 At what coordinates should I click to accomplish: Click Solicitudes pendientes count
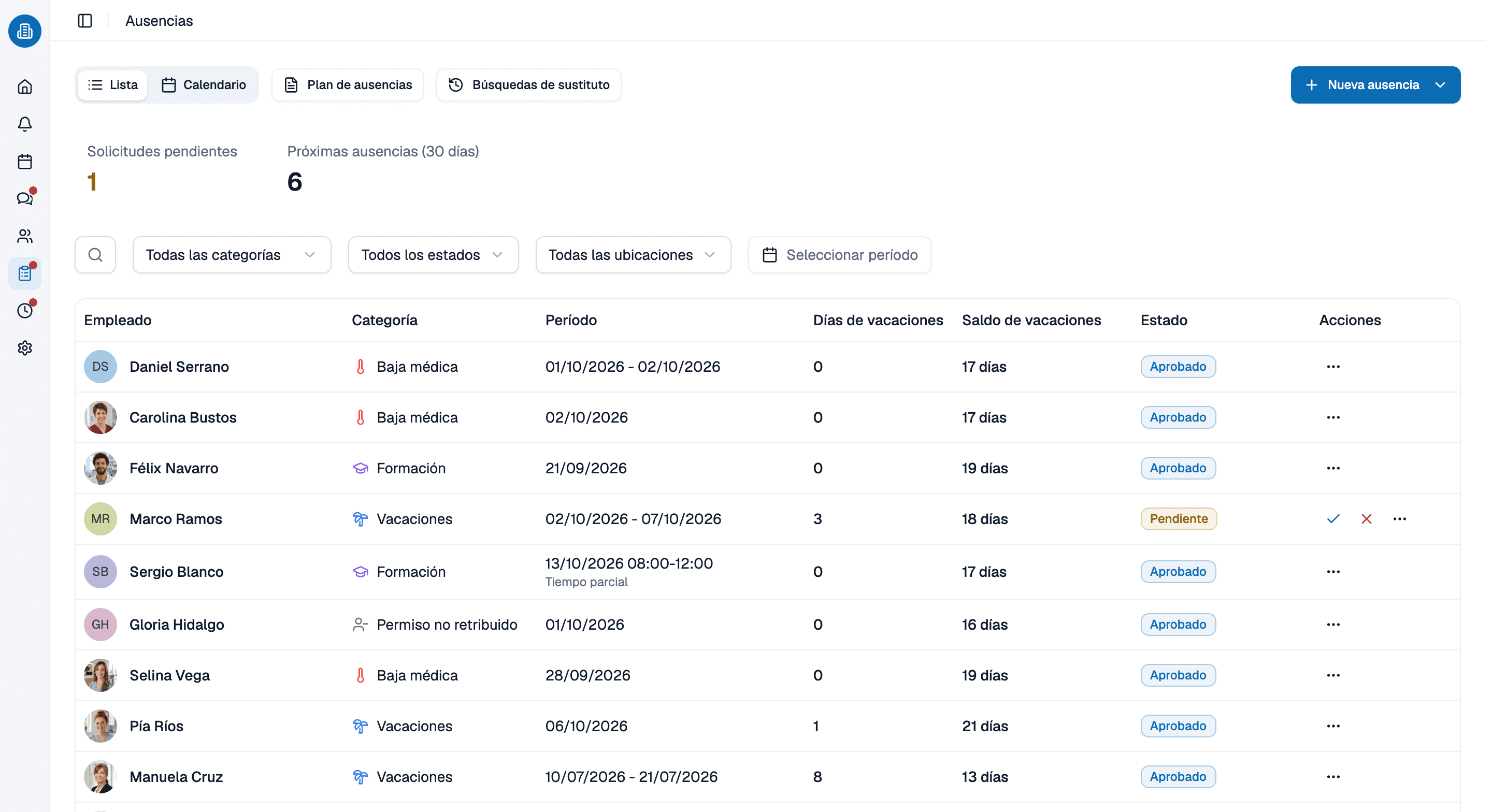point(92,182)
